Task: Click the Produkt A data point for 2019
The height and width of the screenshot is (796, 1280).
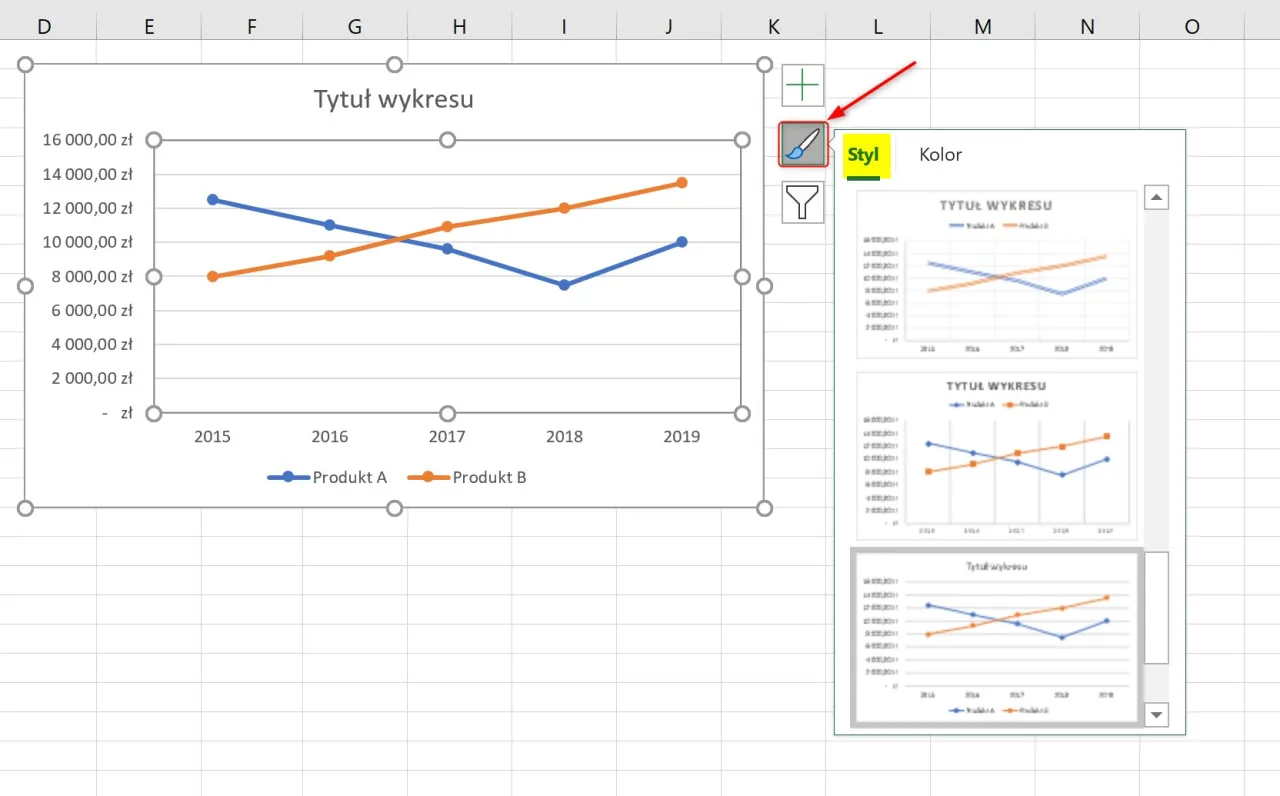Action: pyautogui.click(x=681, y=242)
